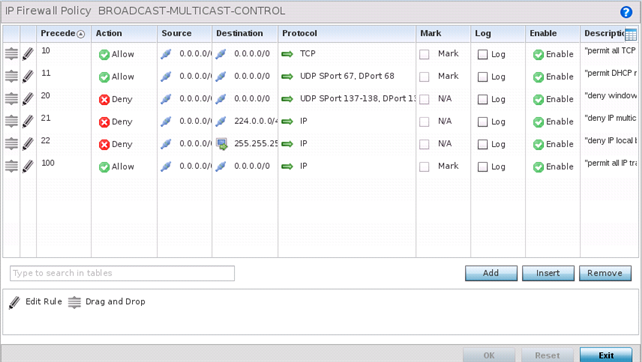642x362 pixels.
Task: Sort by Precedence column arrow
Action: point(81,34)
